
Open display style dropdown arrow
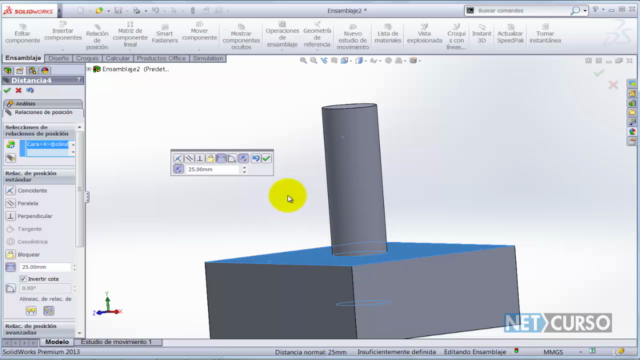click(365, 61)
